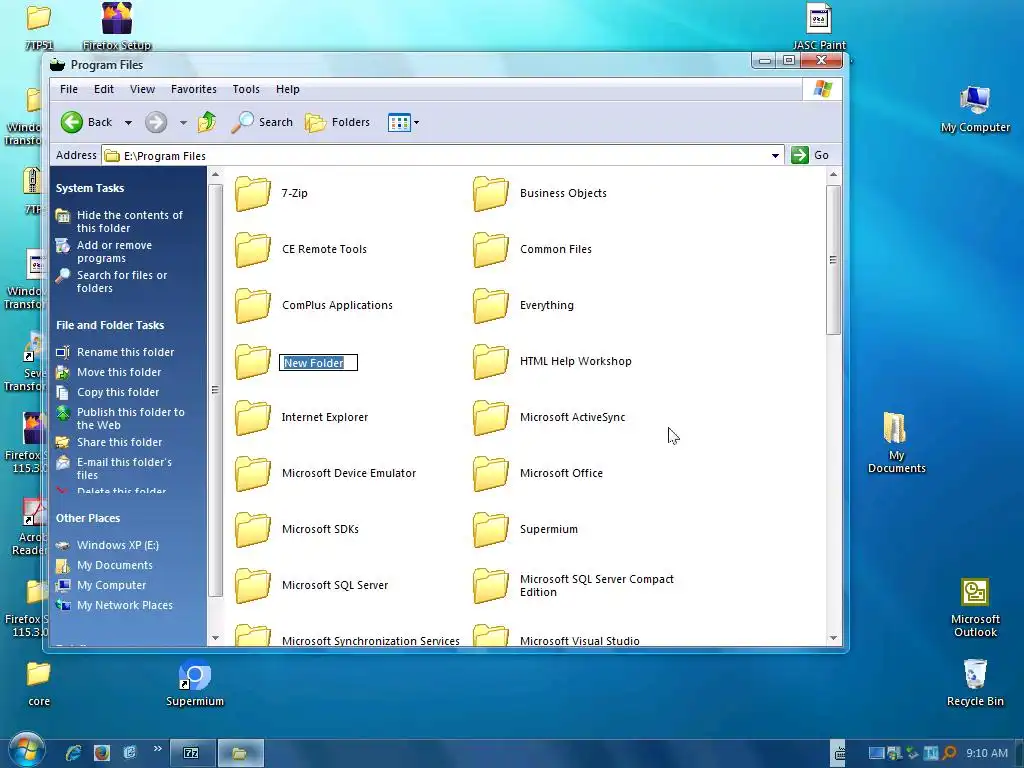Viewport: 1024px width, 768px height.
Task: Click the Go button
Action: [x=810, y=155]
